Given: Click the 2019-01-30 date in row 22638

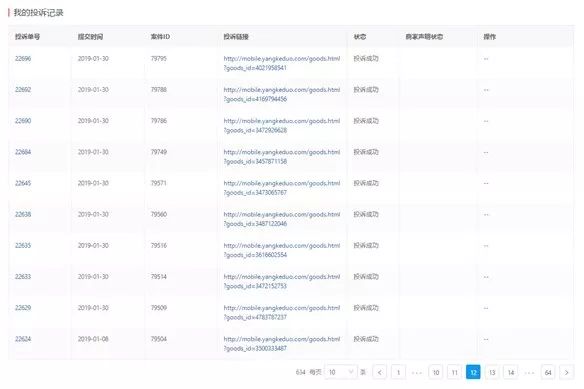Looking at the screenshot, I should click(93, 214).
